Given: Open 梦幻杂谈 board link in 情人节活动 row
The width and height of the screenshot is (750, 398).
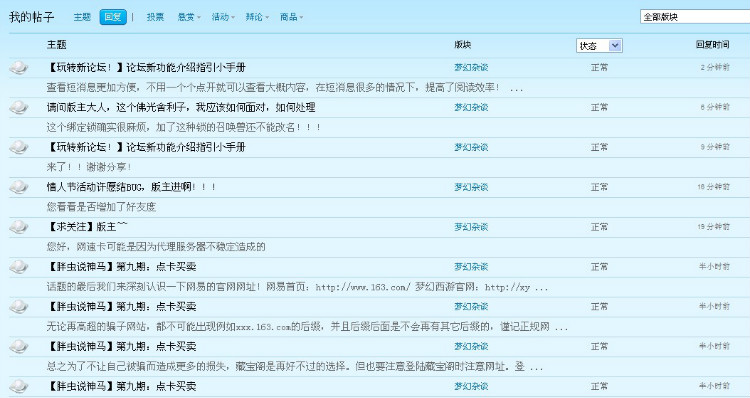Looking at the screenshot, I should pos(471,187).
